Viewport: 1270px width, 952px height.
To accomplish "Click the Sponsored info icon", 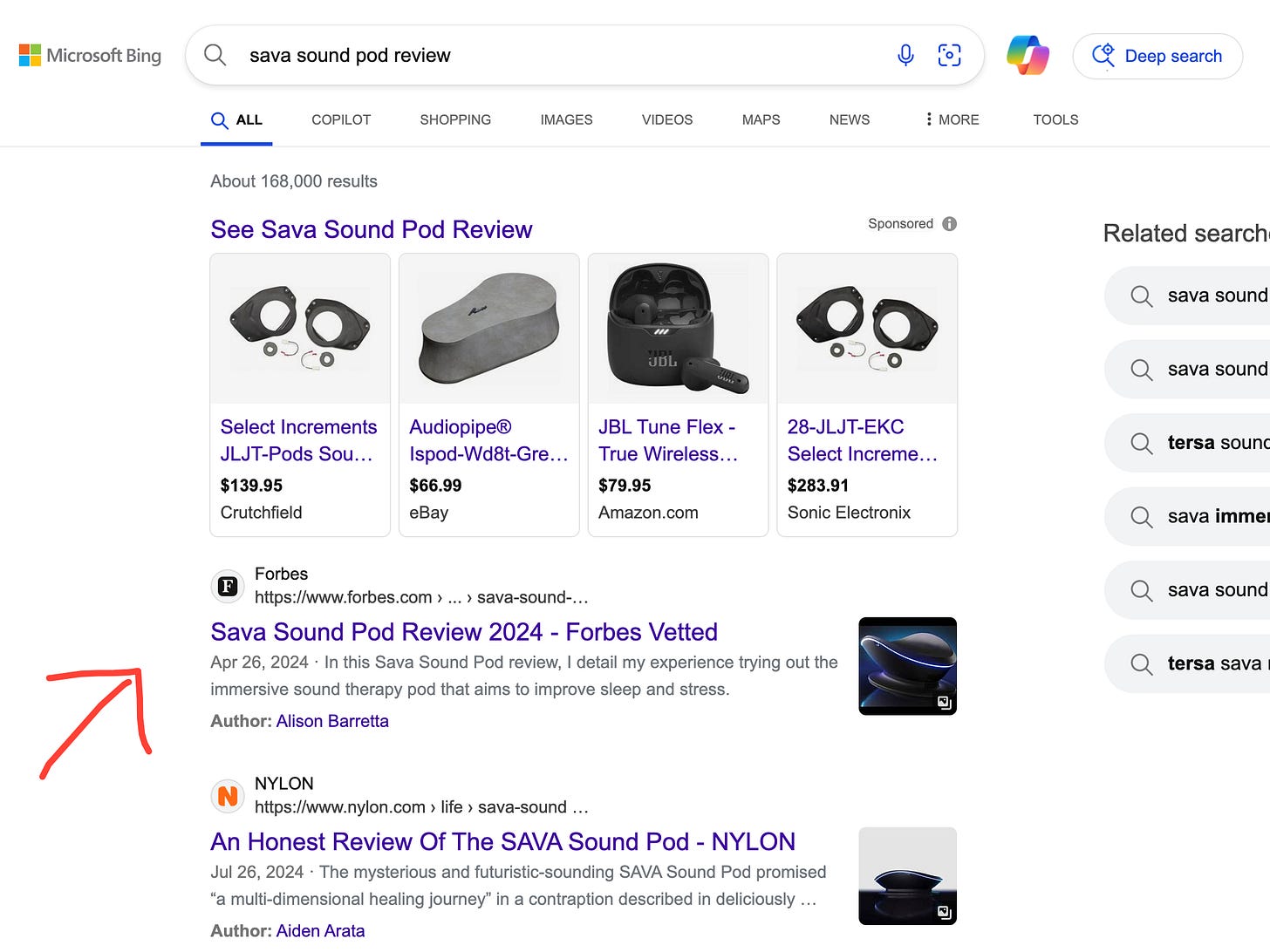I will pos(950,224).
